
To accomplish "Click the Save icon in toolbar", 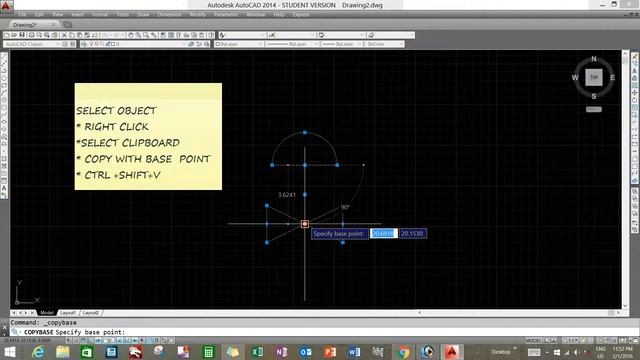I will coord(22,35).
